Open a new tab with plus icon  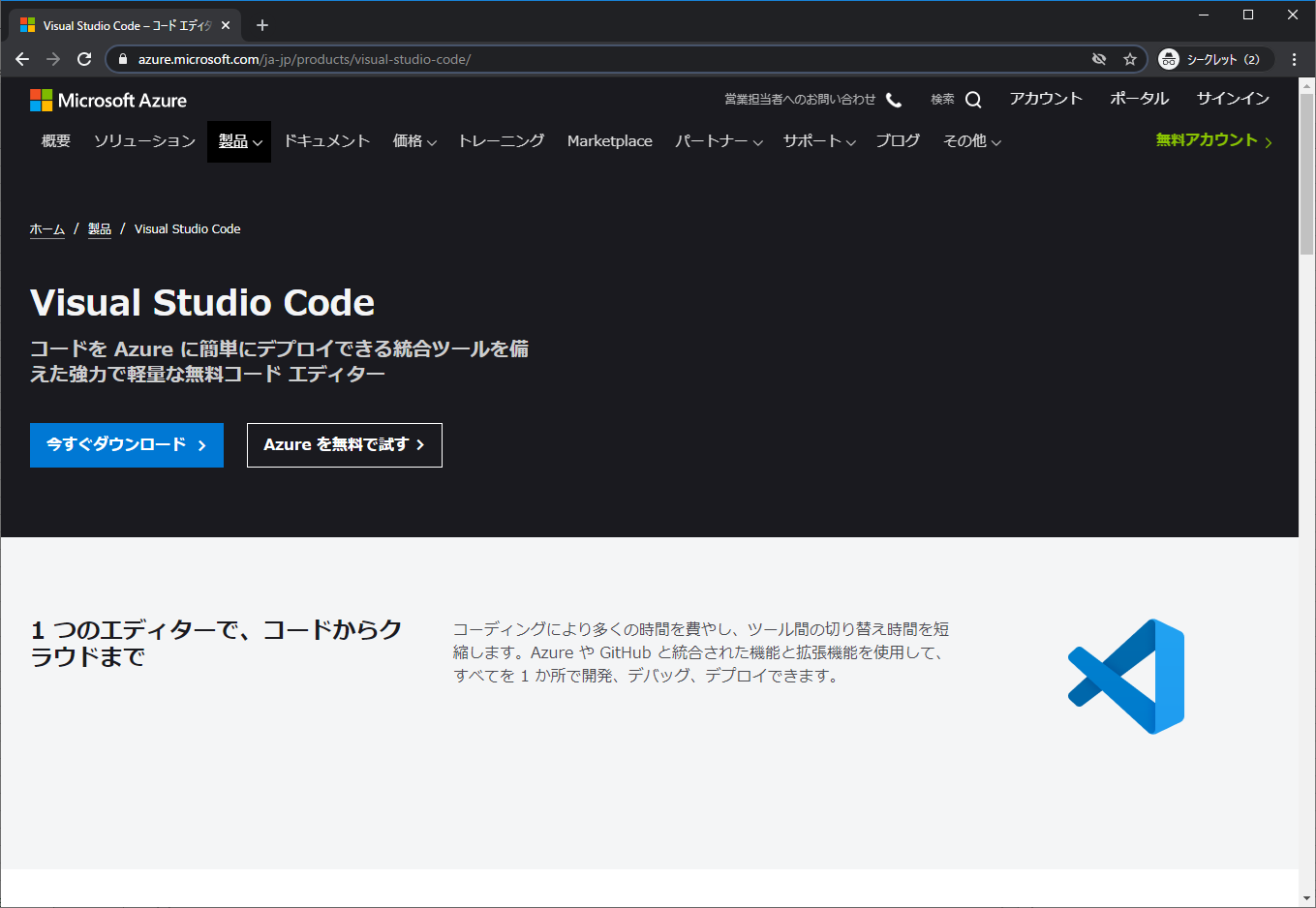[x=262, y=25]
